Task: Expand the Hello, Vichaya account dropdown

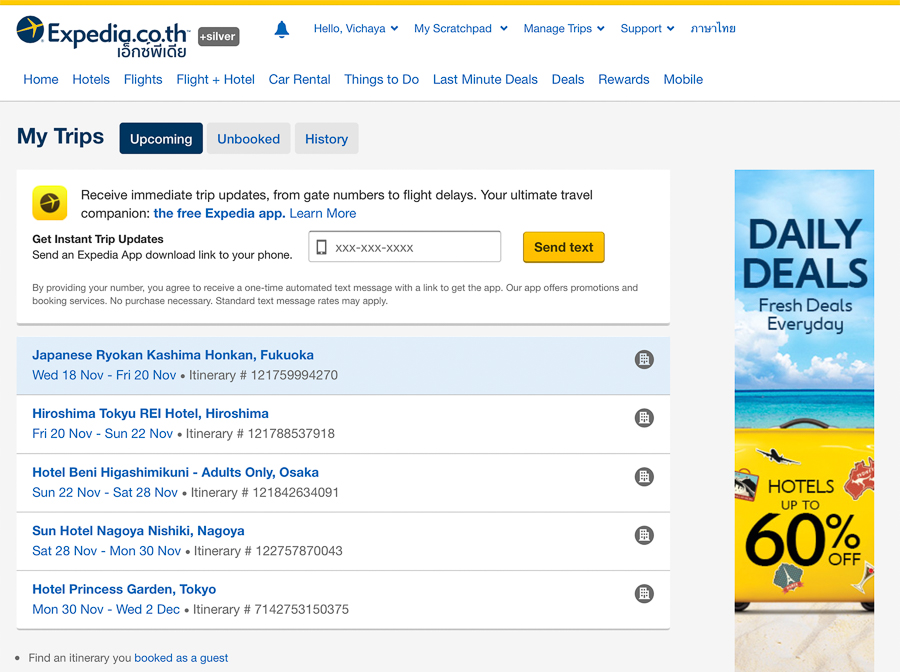Action: (x=356, y=29)
